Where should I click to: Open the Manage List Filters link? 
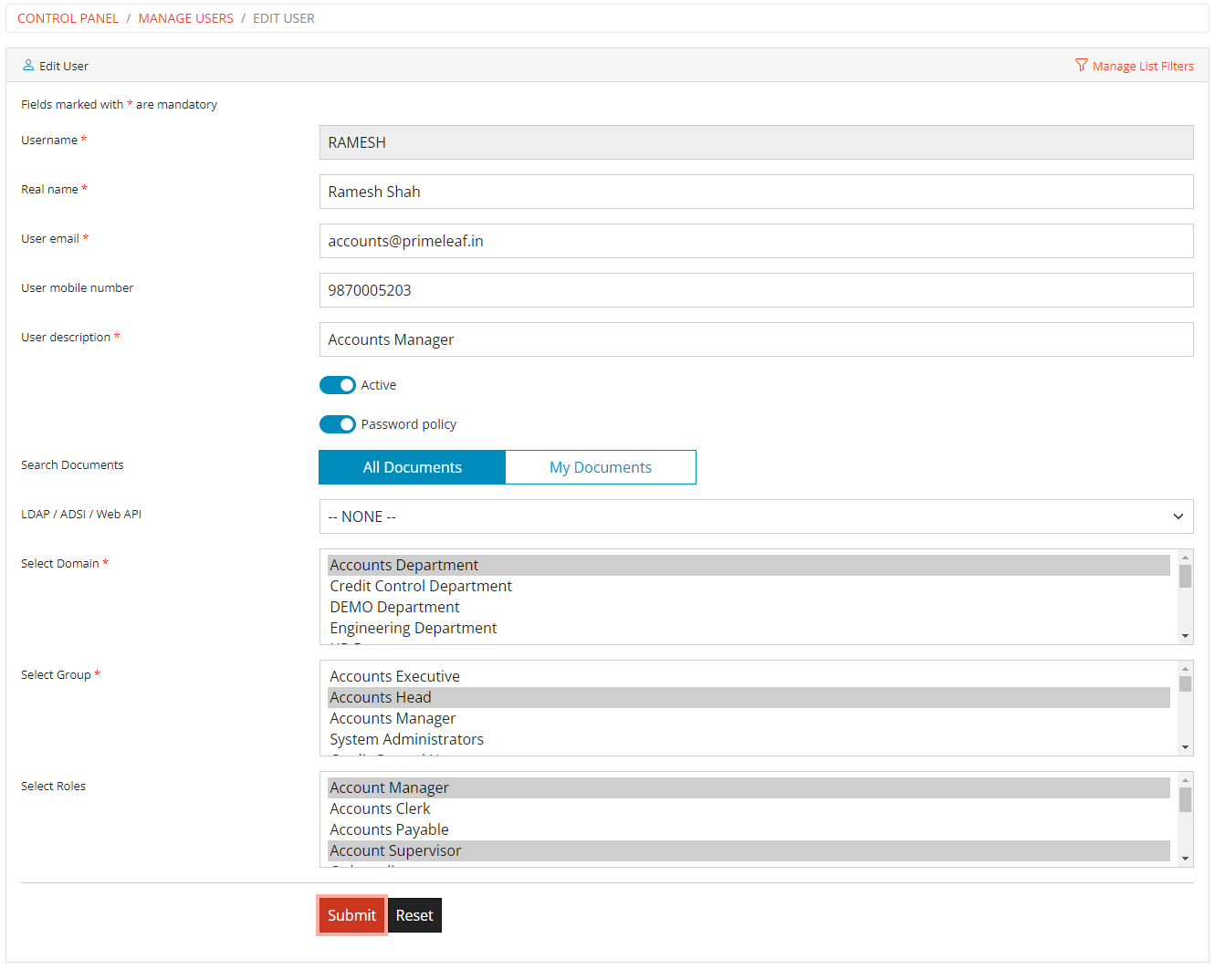[x=1141, y=65]
